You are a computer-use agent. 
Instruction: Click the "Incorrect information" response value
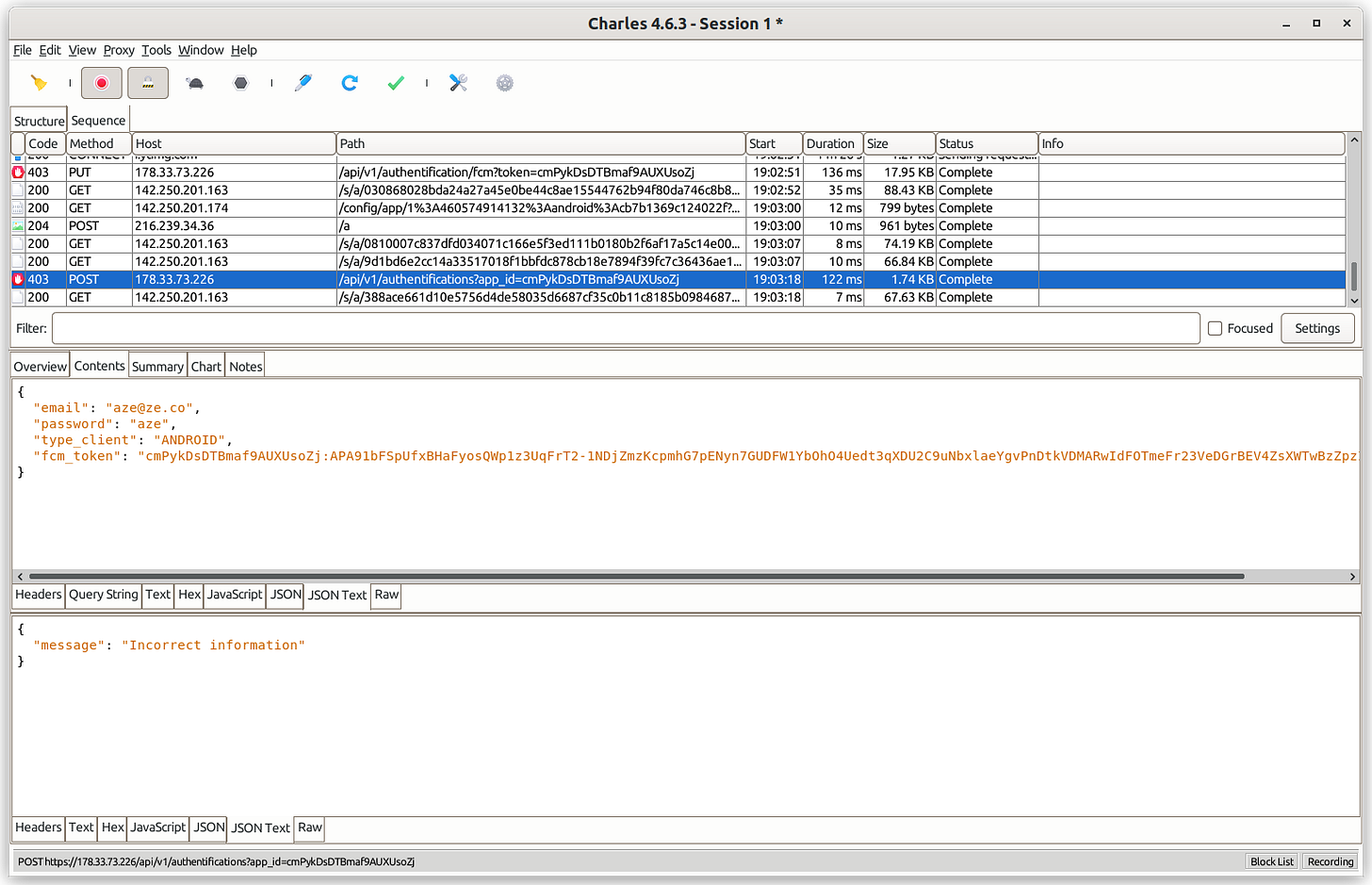point(213,646)
